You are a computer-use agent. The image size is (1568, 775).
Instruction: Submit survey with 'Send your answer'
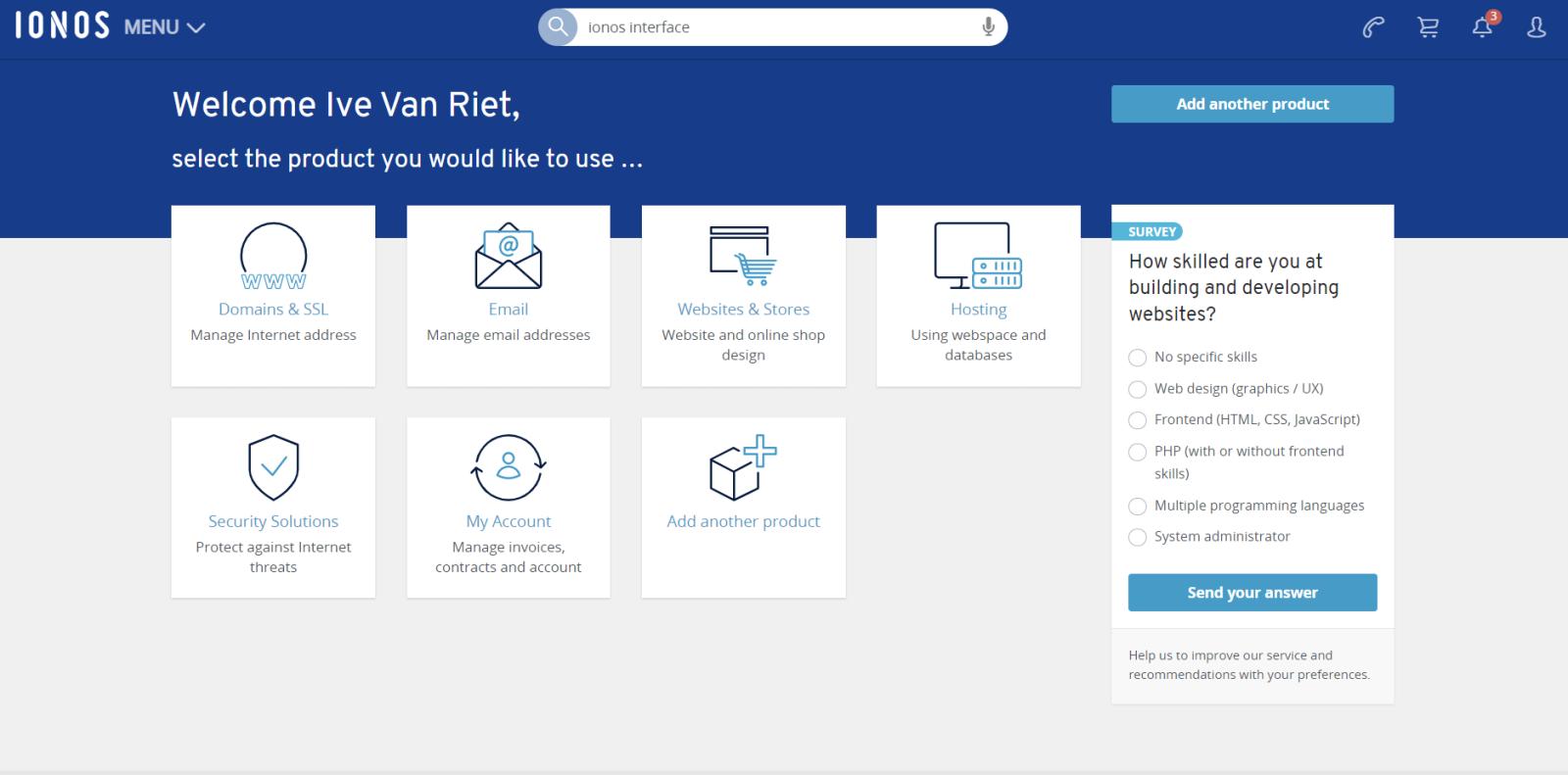click(1251, 593)
